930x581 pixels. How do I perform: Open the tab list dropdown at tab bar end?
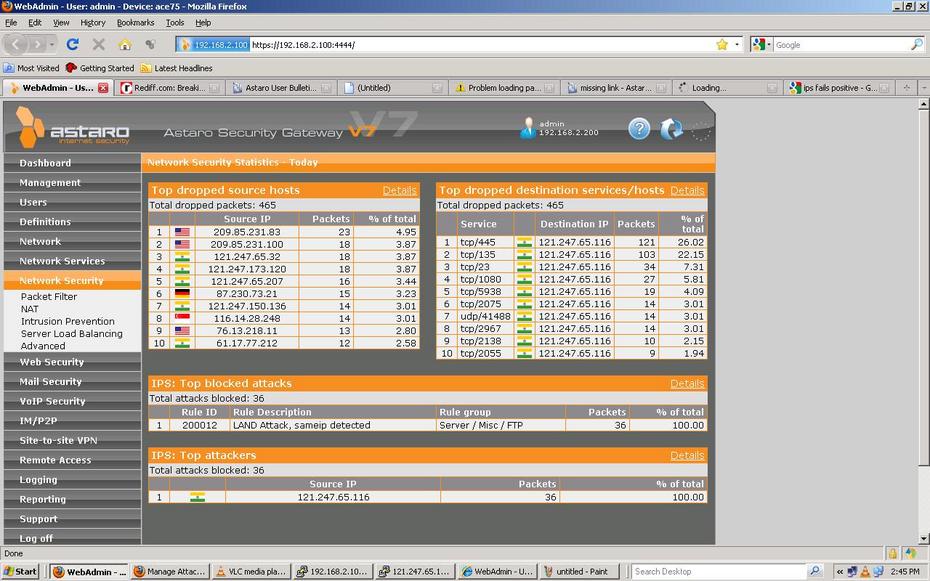point(924,88)
